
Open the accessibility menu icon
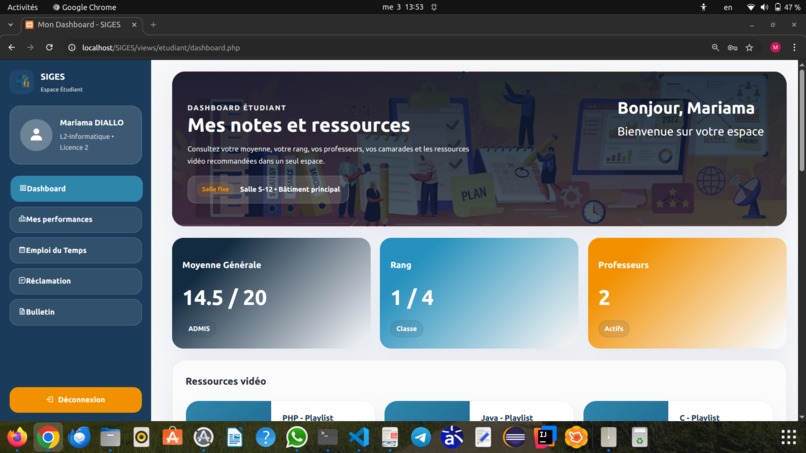coord(703,7)
